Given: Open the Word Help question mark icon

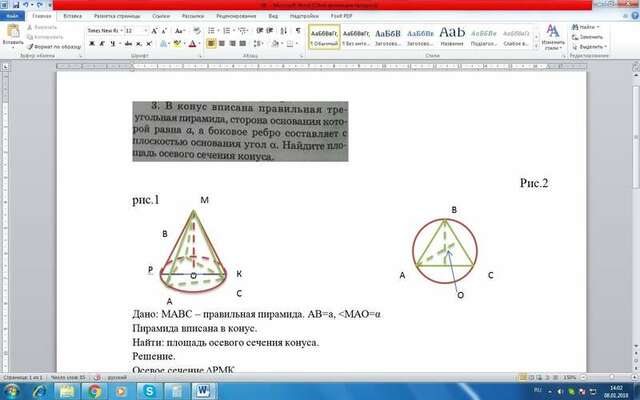Looking at the screenshot, I should pyautogui.click(x=636, y=16).
